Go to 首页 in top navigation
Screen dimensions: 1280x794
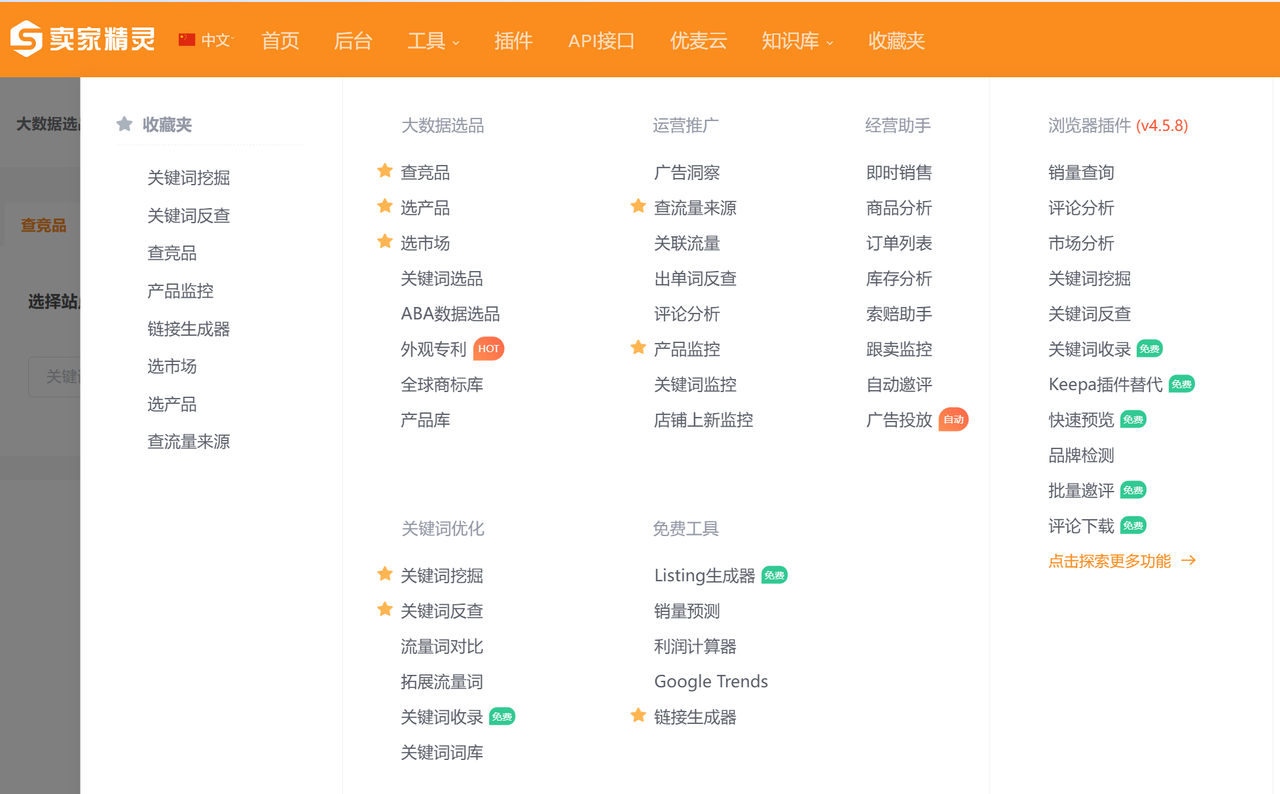(280, 41)
